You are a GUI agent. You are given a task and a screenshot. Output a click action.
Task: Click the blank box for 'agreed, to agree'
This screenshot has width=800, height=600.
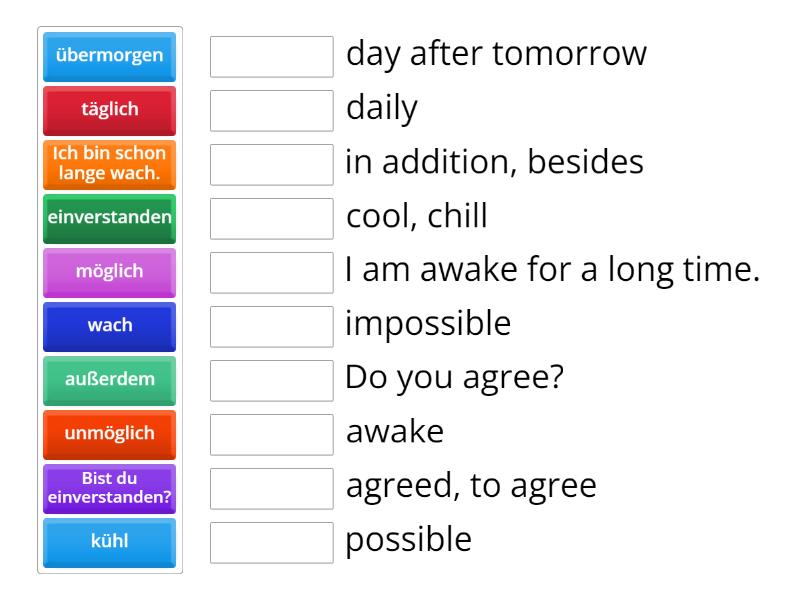272,489
